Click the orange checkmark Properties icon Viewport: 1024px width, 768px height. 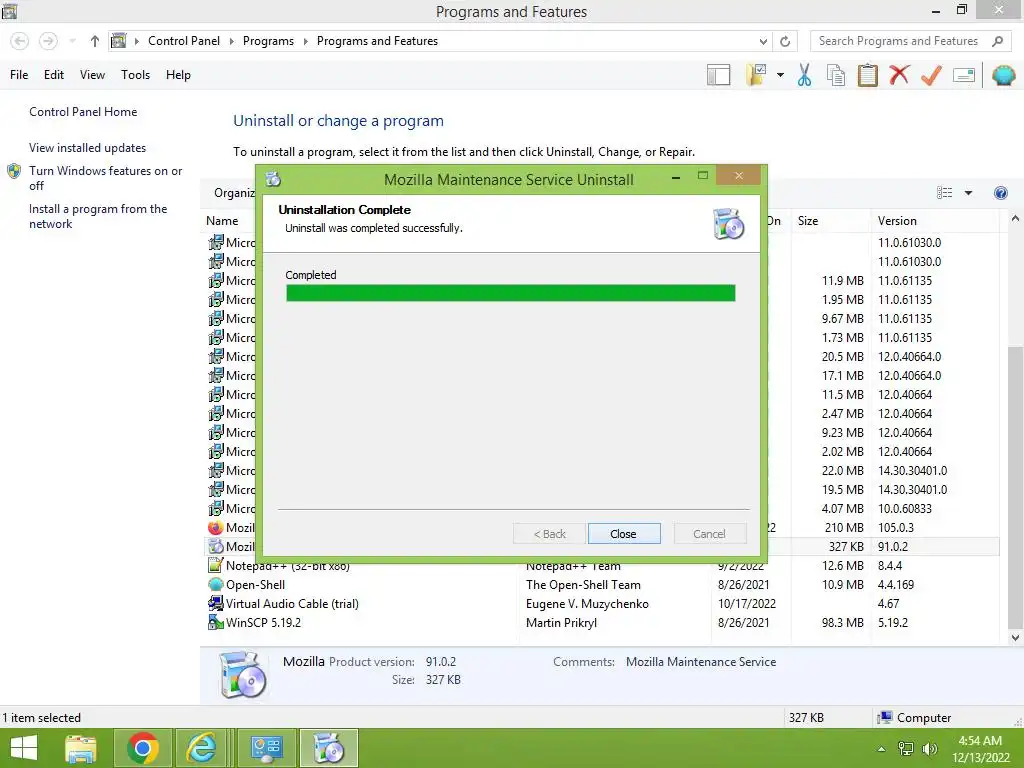click(x=931, y=75)
